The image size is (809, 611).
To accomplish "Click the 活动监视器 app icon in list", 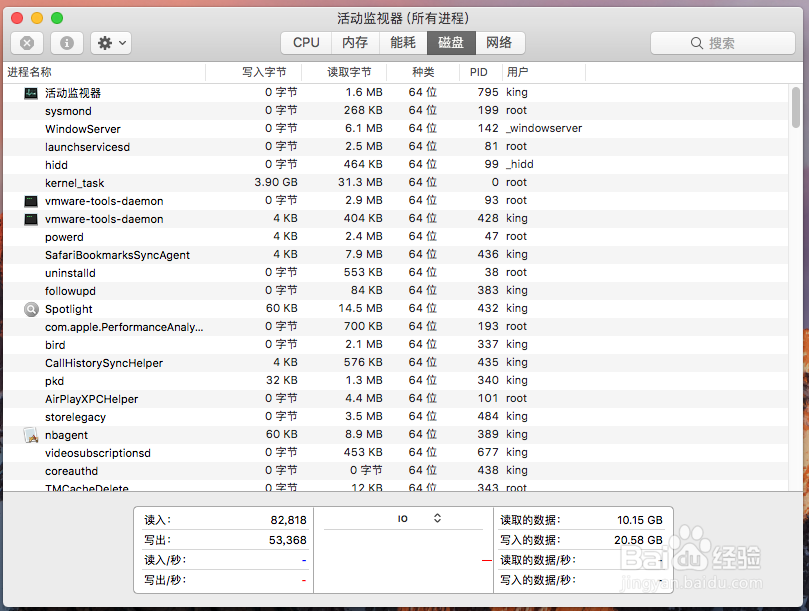I will [x=31, y=93].
